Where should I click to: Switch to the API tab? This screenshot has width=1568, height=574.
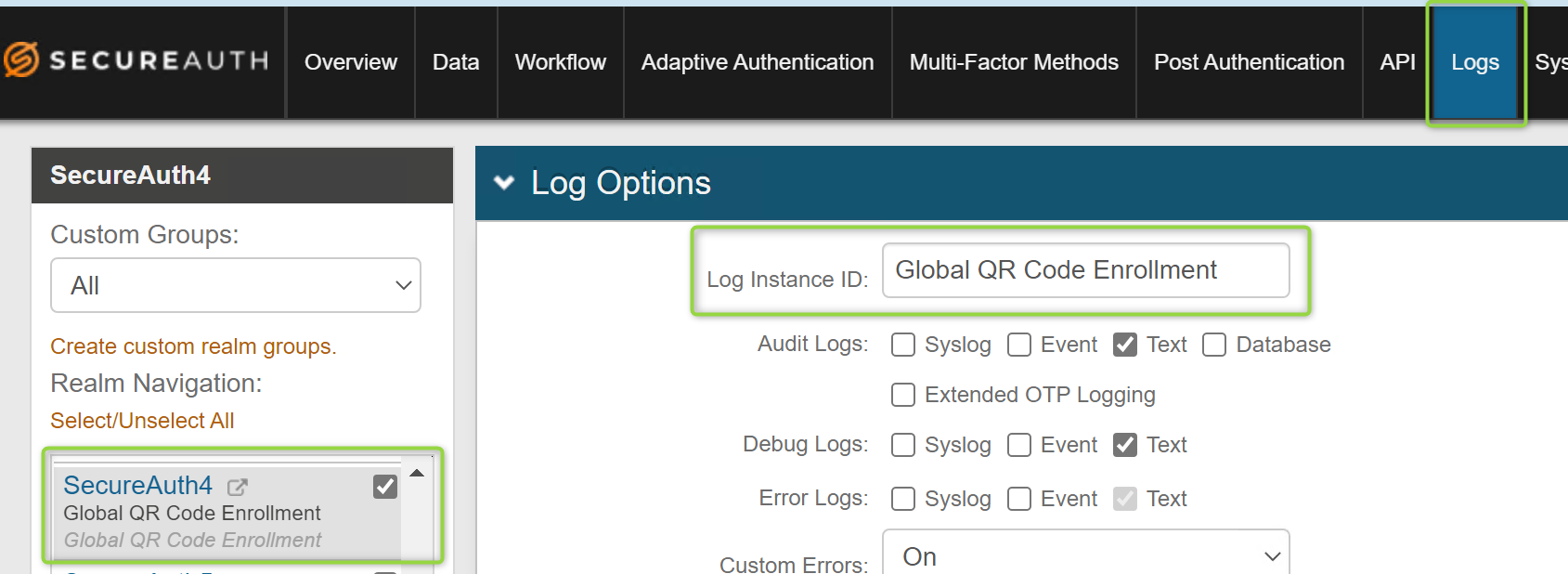click(1397, 62)
